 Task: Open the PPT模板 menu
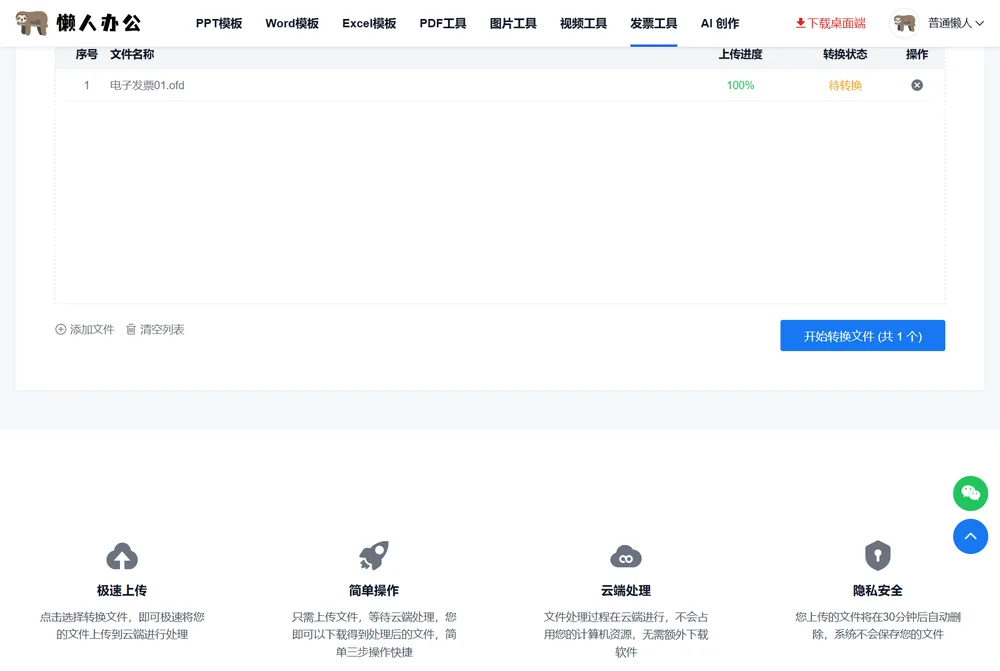click(219, 24)
